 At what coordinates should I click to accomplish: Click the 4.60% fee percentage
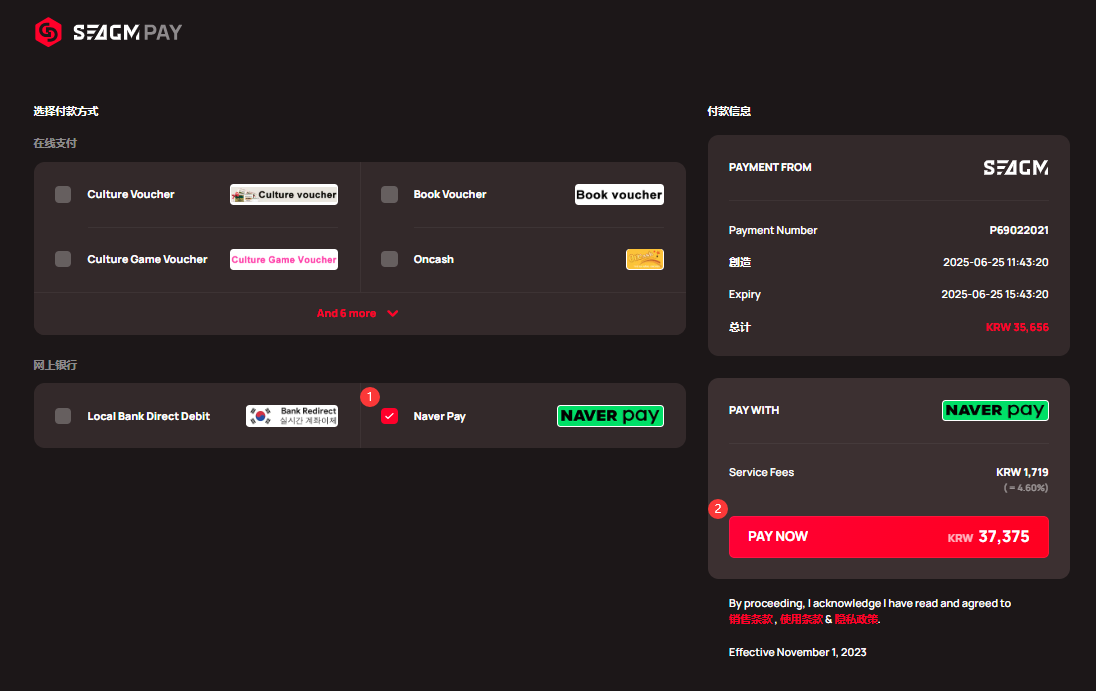pyautogui.click(x=1026, y=488)
